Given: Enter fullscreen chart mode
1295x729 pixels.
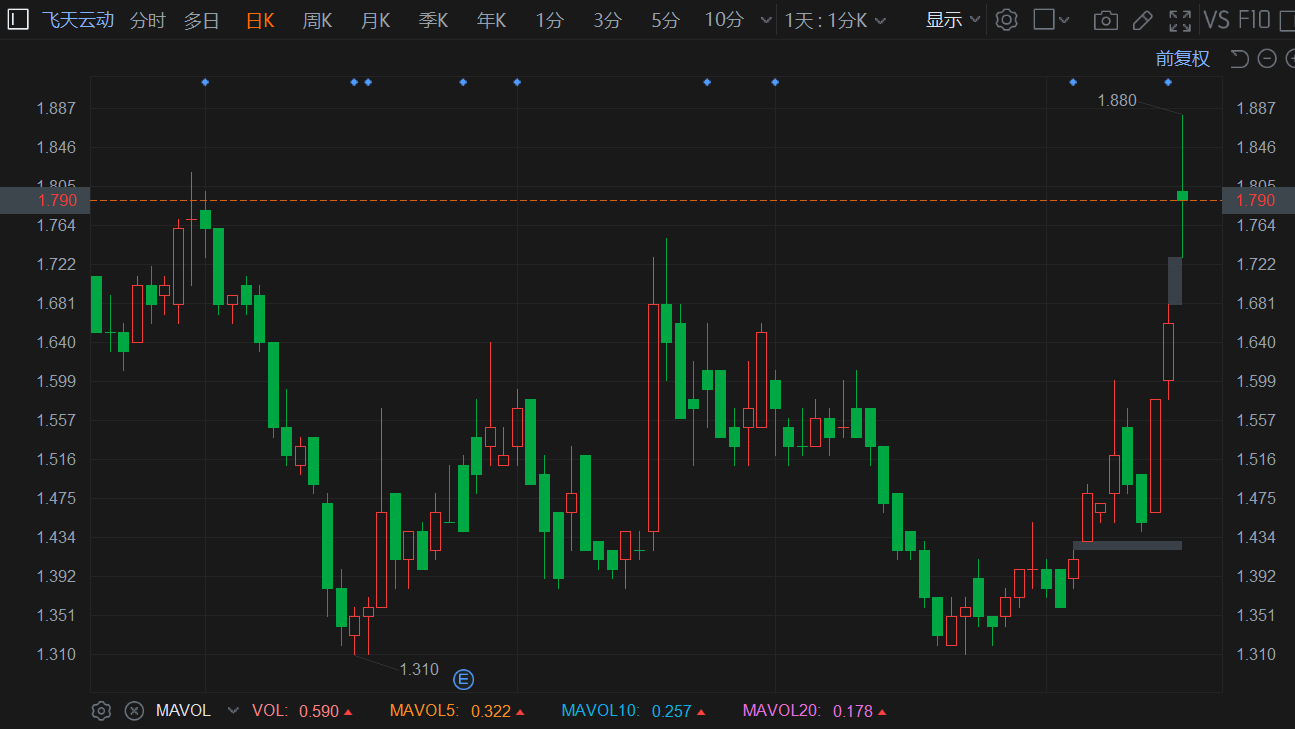Looking at the screenshot, I should pos(1180,20).
